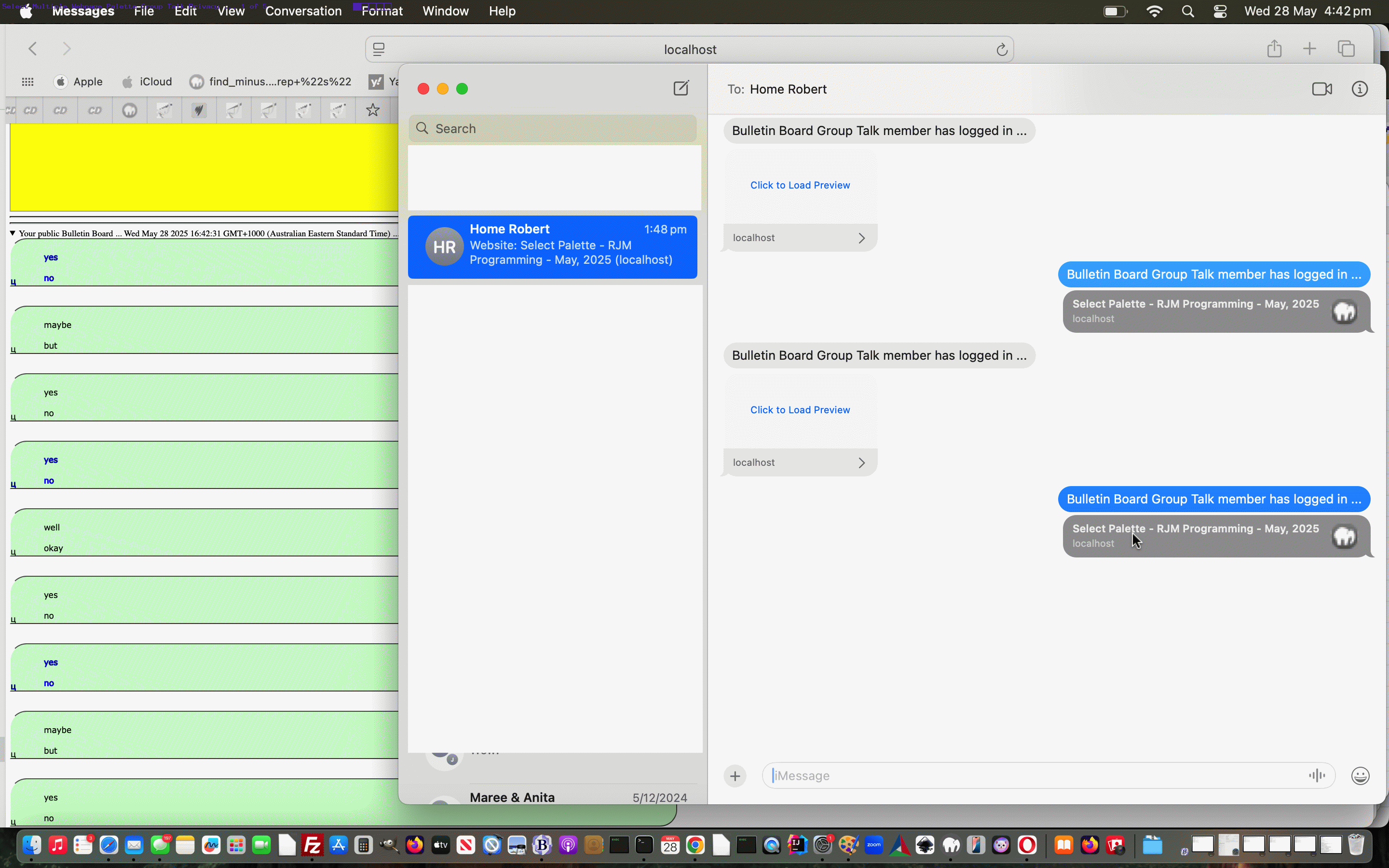Expand the first localhost link preview chevron
This screenshot has width=1389, height=868.
[x=861, y=238]
